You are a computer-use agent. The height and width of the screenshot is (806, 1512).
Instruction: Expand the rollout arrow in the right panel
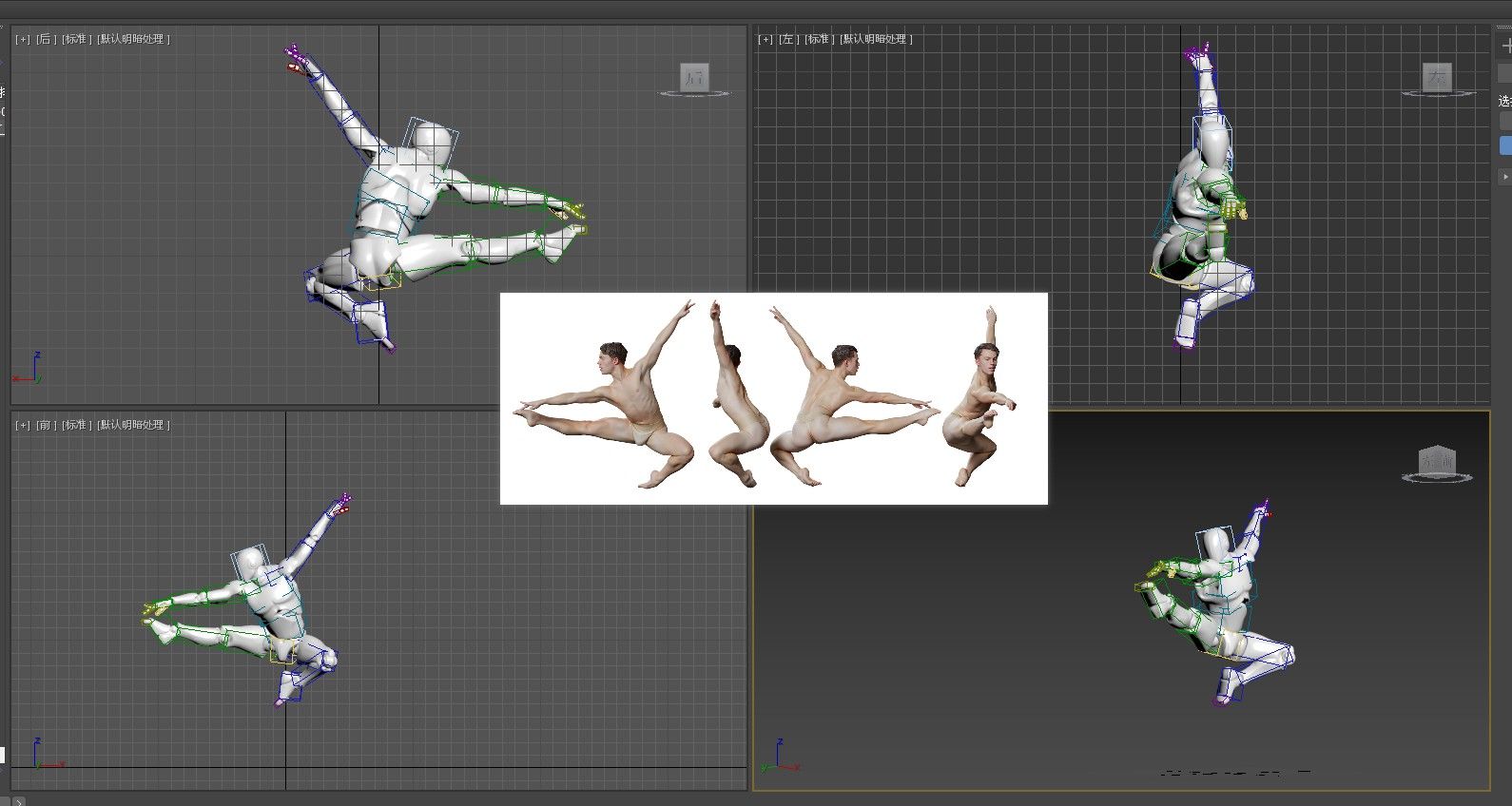(1504, 177)
